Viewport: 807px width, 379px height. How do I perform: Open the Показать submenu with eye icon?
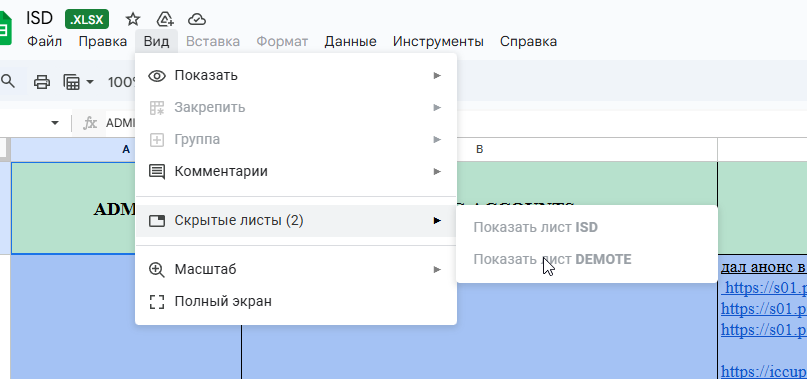click(x=296, y=76)
